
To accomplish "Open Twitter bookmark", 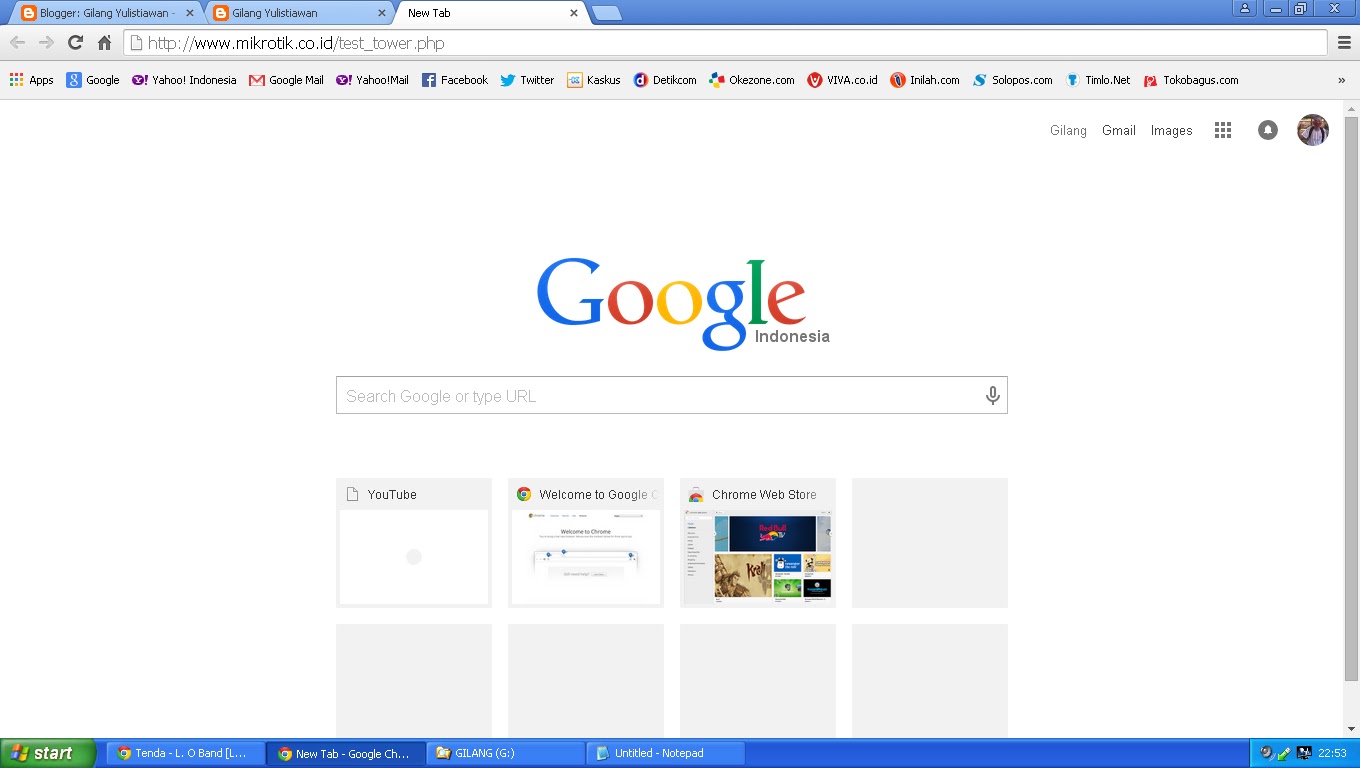I will [x=527, y=80].
